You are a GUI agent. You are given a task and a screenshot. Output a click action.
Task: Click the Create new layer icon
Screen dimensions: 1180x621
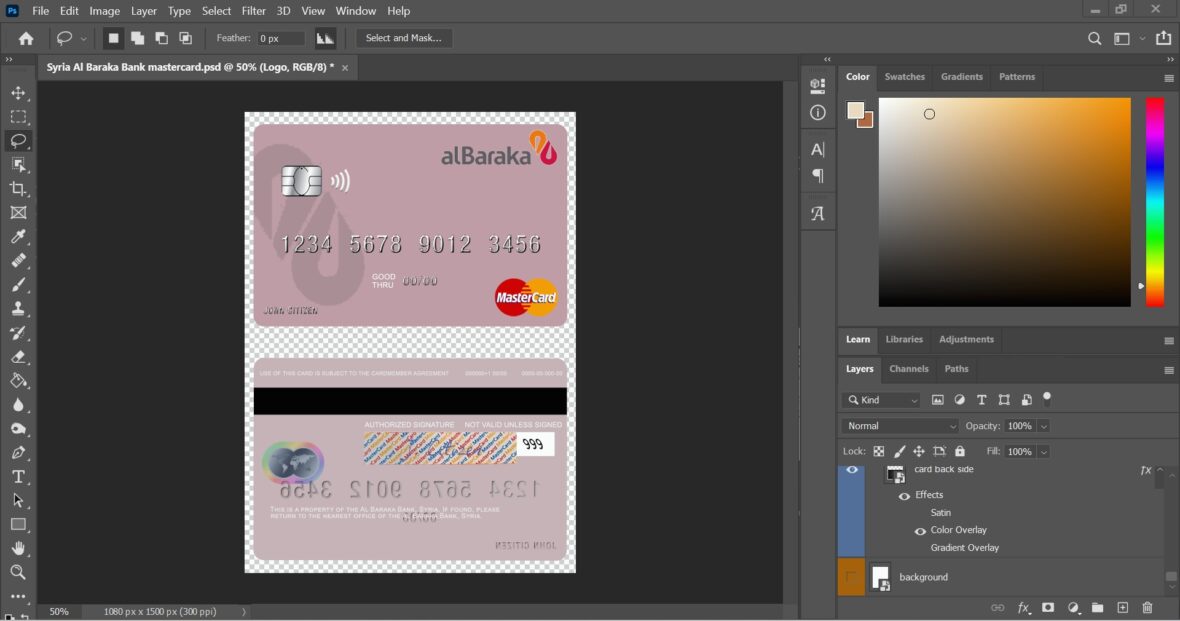(1121, 607)
